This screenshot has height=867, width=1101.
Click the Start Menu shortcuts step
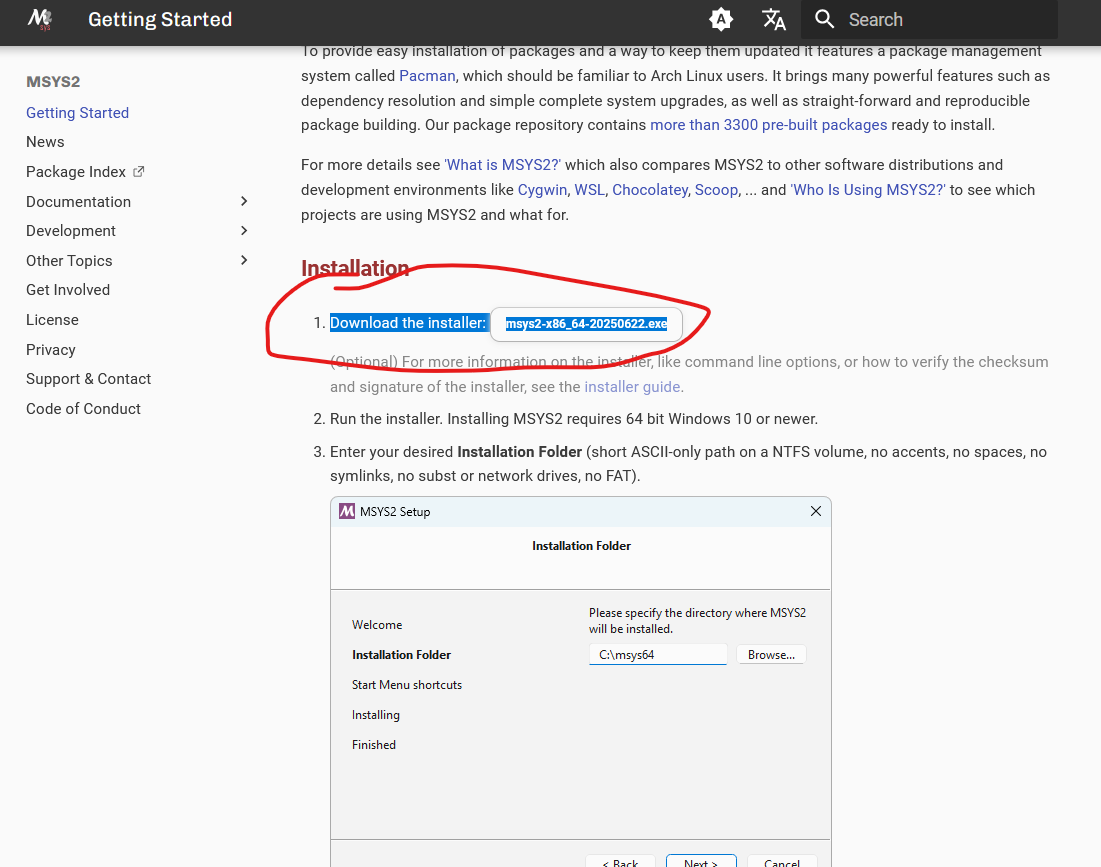pos(407,684)
